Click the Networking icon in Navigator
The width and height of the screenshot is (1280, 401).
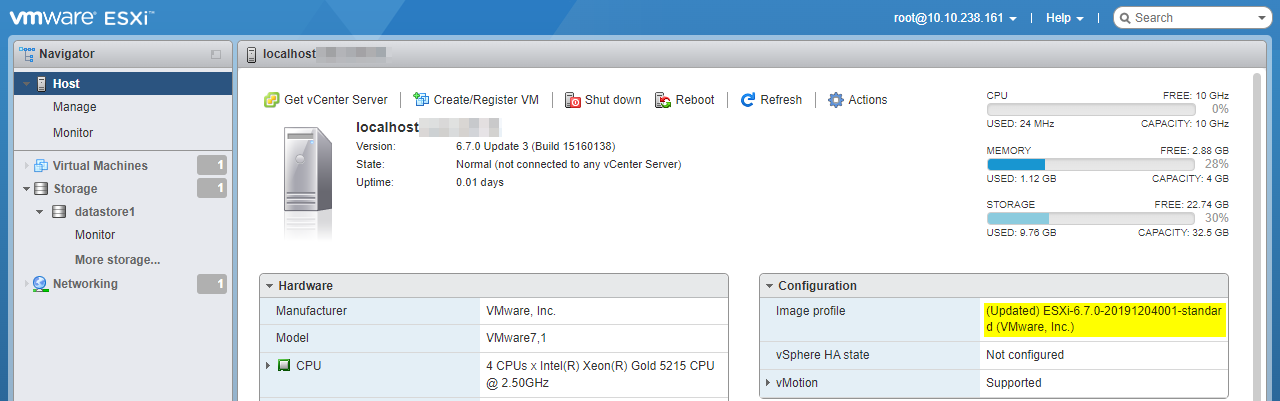click(x=40, y=284)
